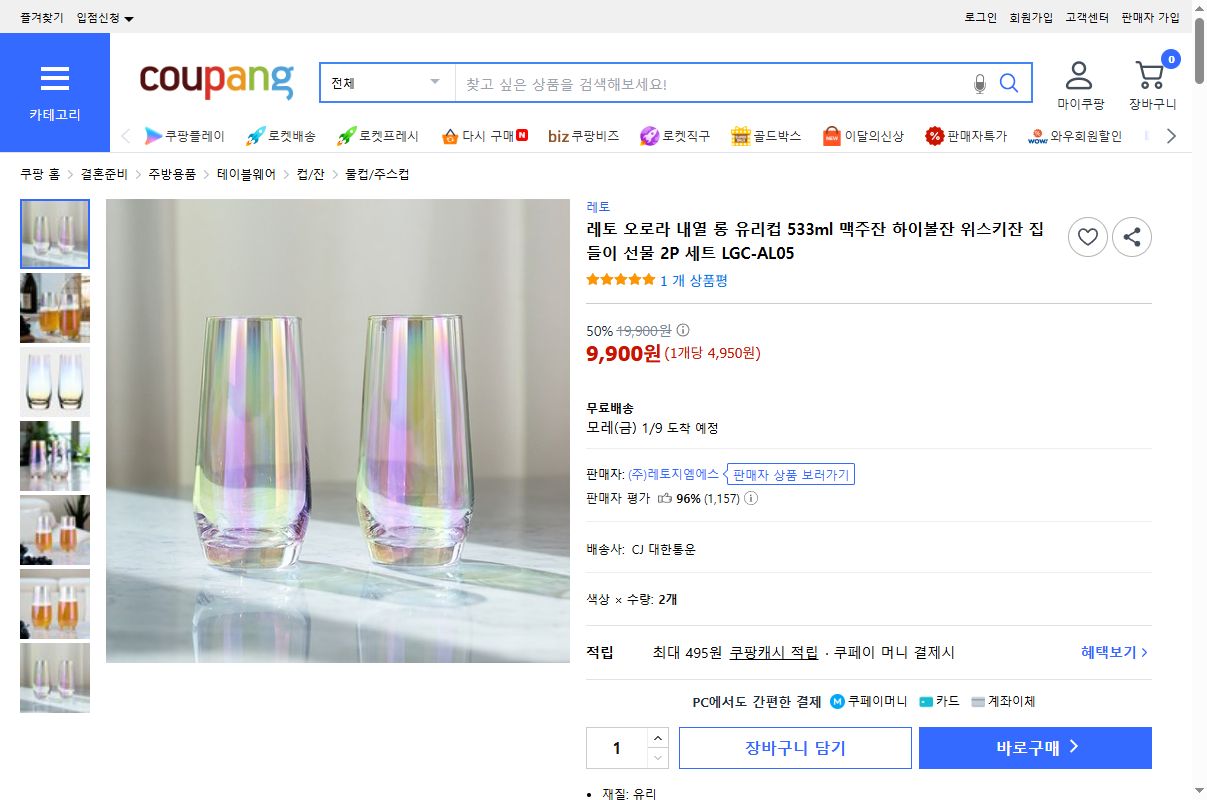
Task: Click the 골드박스 treasure box icon
Action: tap(739, 134)
